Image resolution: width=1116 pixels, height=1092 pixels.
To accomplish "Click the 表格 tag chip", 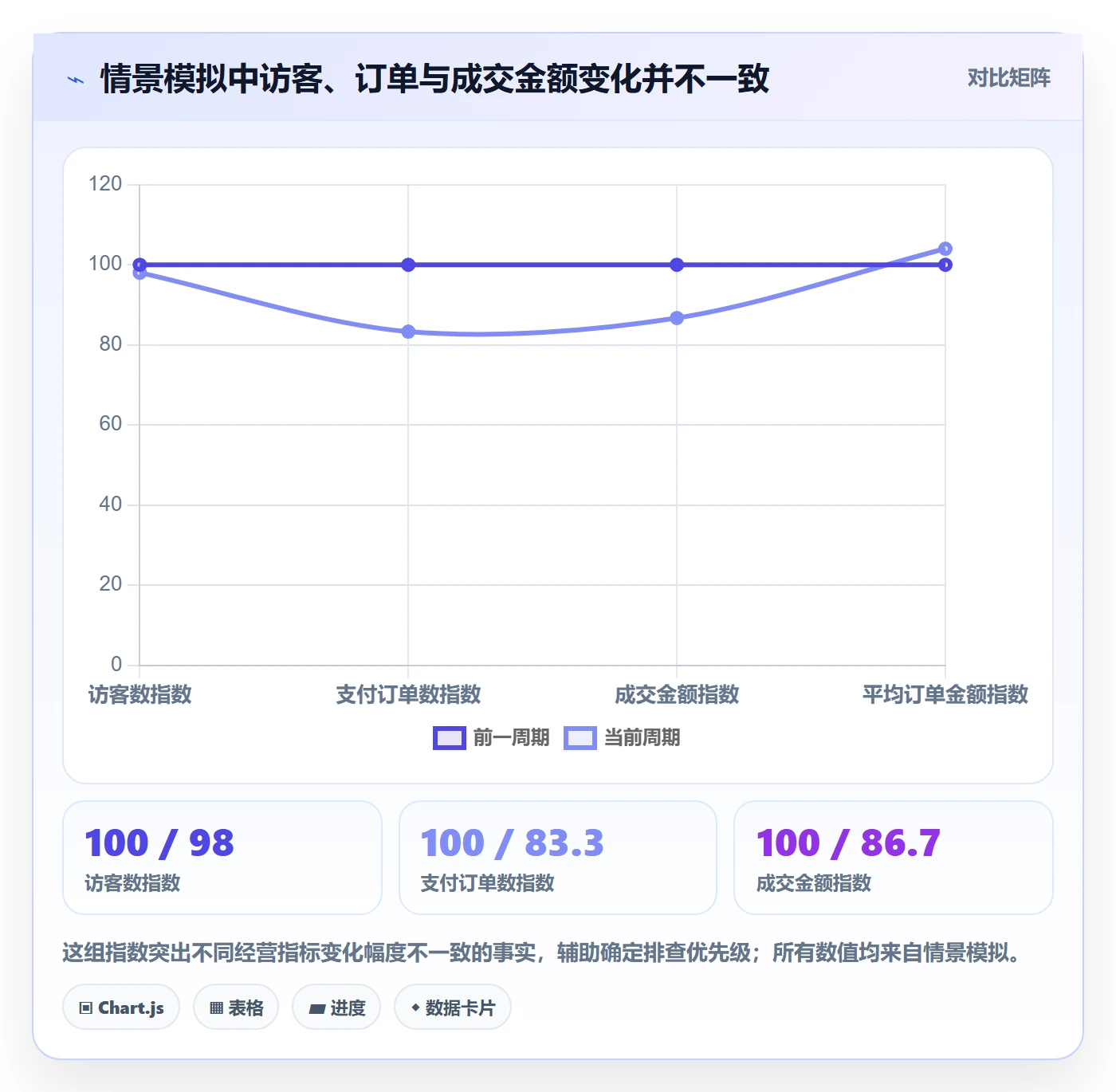I will [236, 1008].
